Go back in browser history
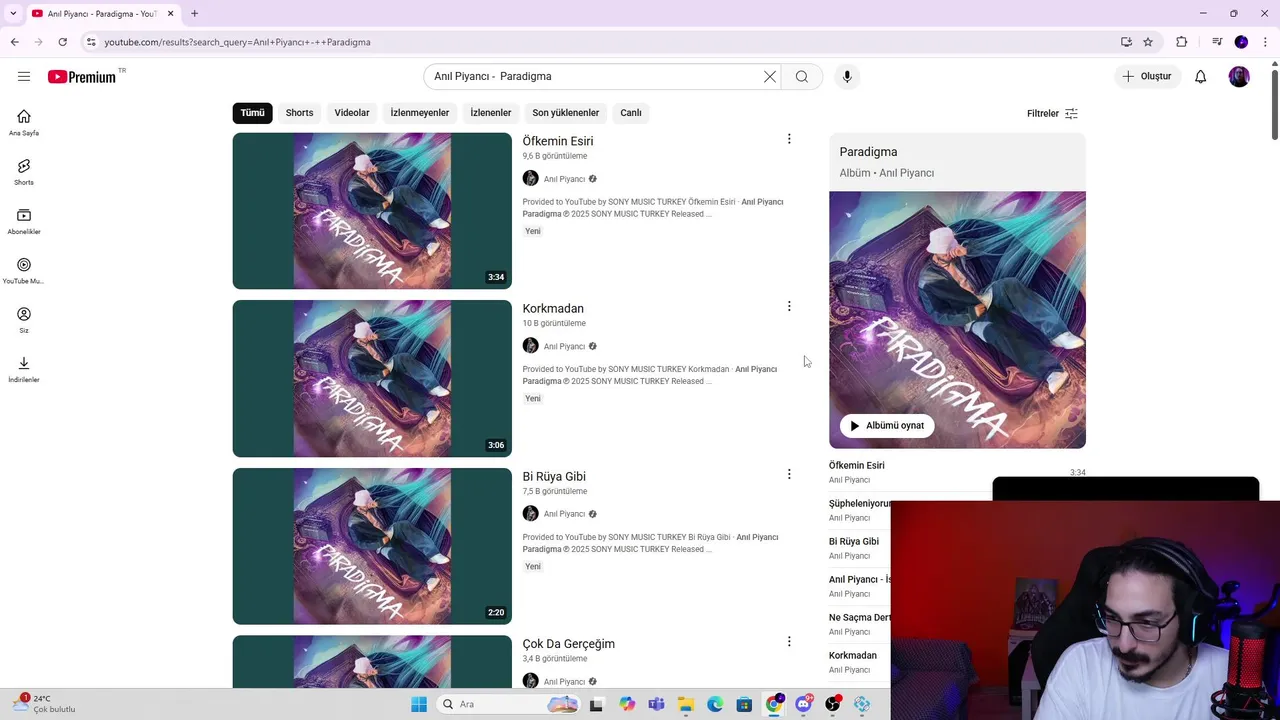1280x720 pixels. pos(14,42)
